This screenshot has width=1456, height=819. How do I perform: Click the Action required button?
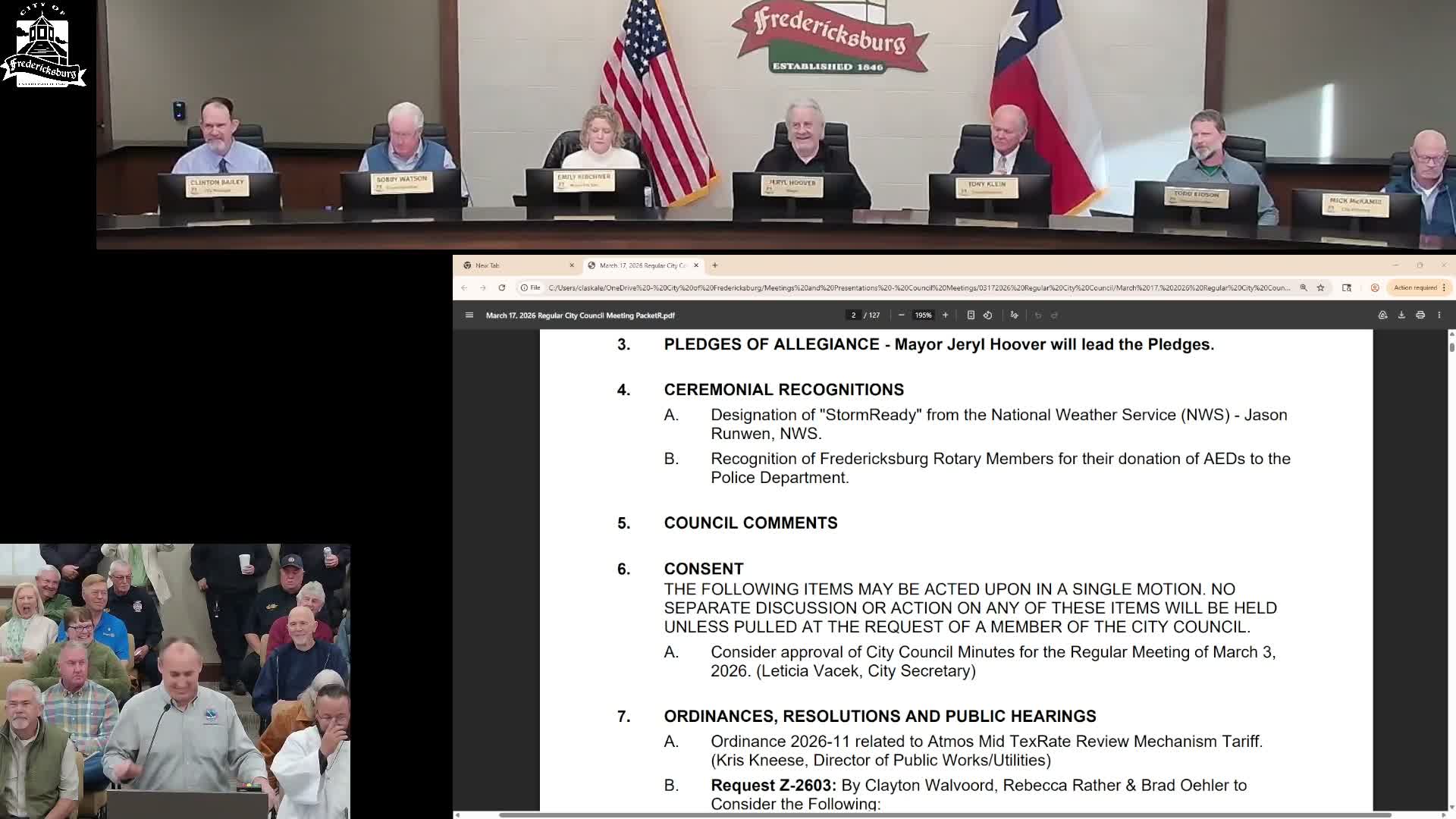point(1415,288)
